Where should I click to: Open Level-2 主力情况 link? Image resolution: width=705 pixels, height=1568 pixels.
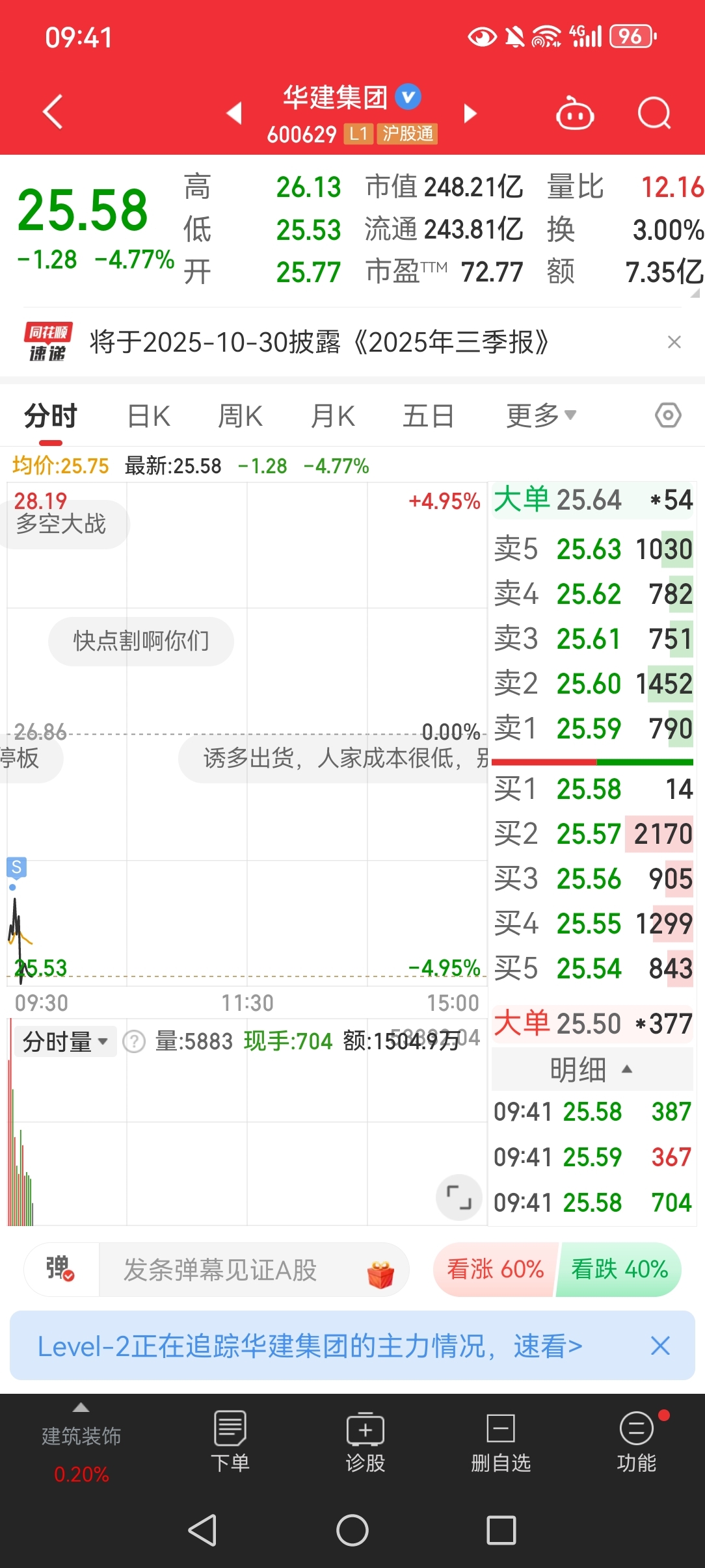coord(310,1346)
